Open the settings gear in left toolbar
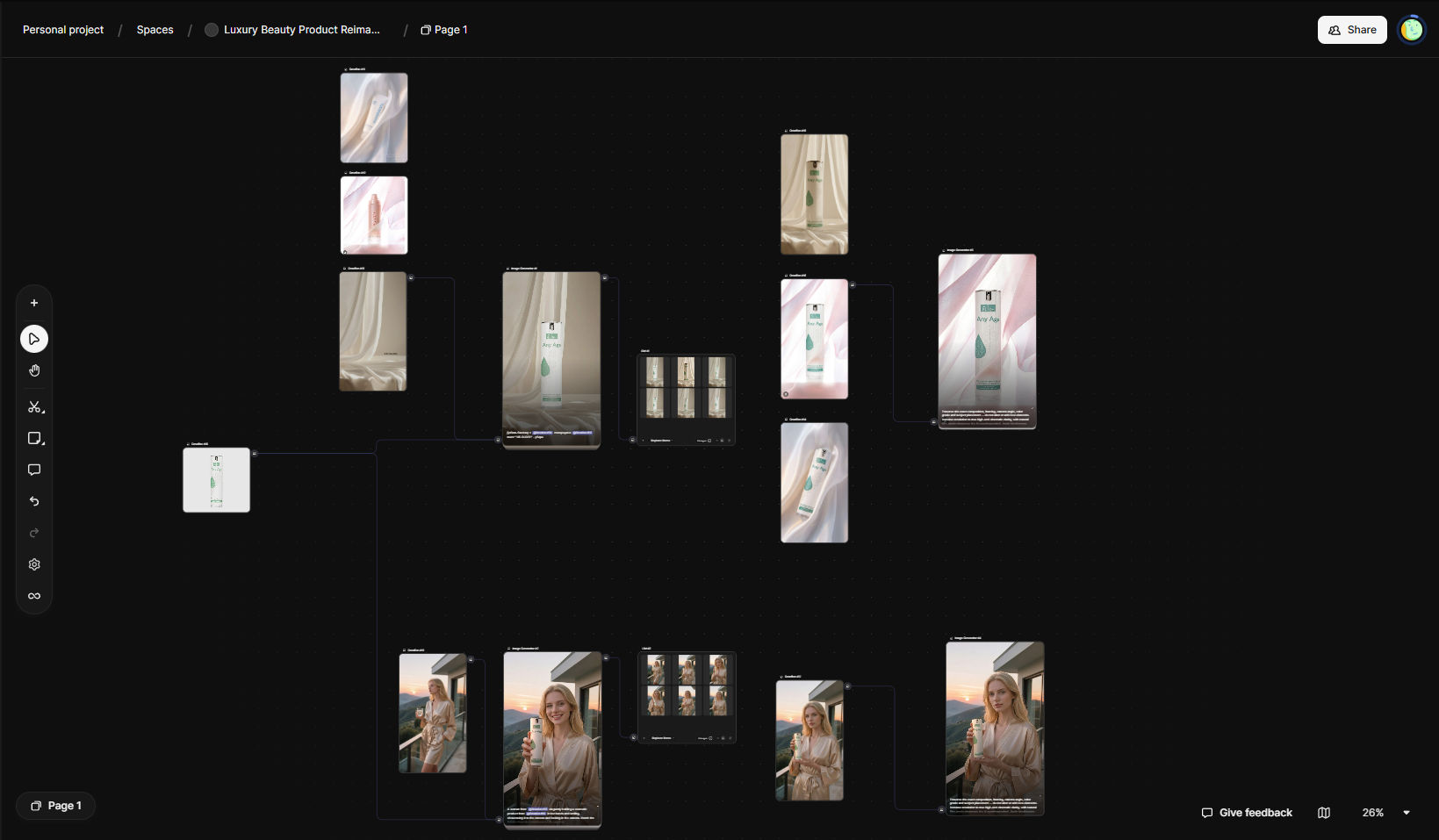1439x840 pixels. click(x=34, y=564)
